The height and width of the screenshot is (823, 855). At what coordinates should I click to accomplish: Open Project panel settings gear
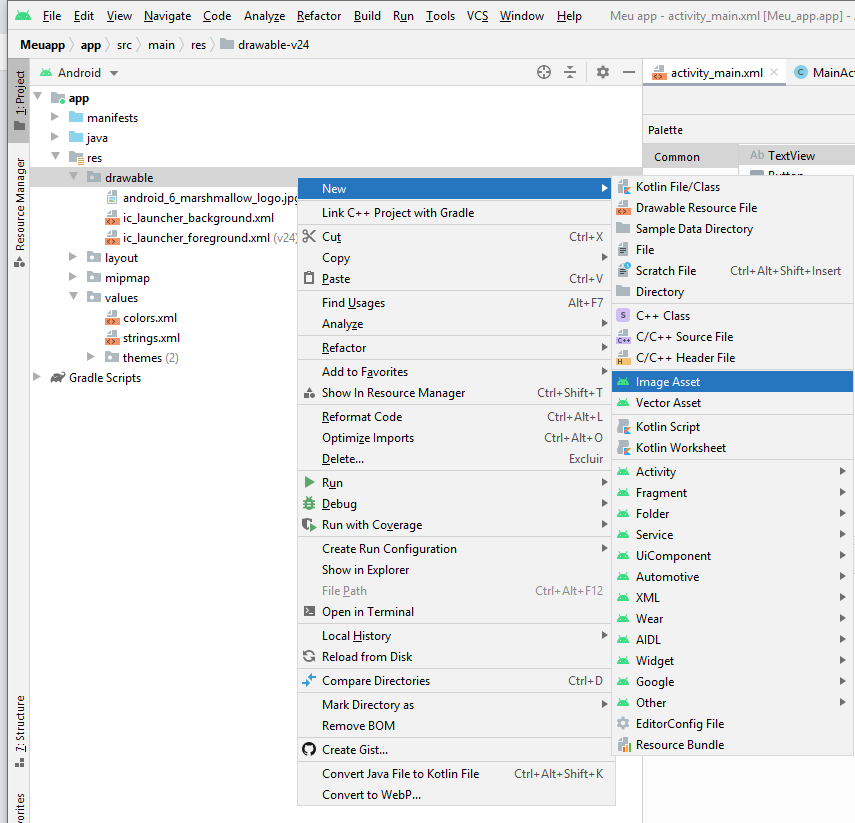coord(602,72)
